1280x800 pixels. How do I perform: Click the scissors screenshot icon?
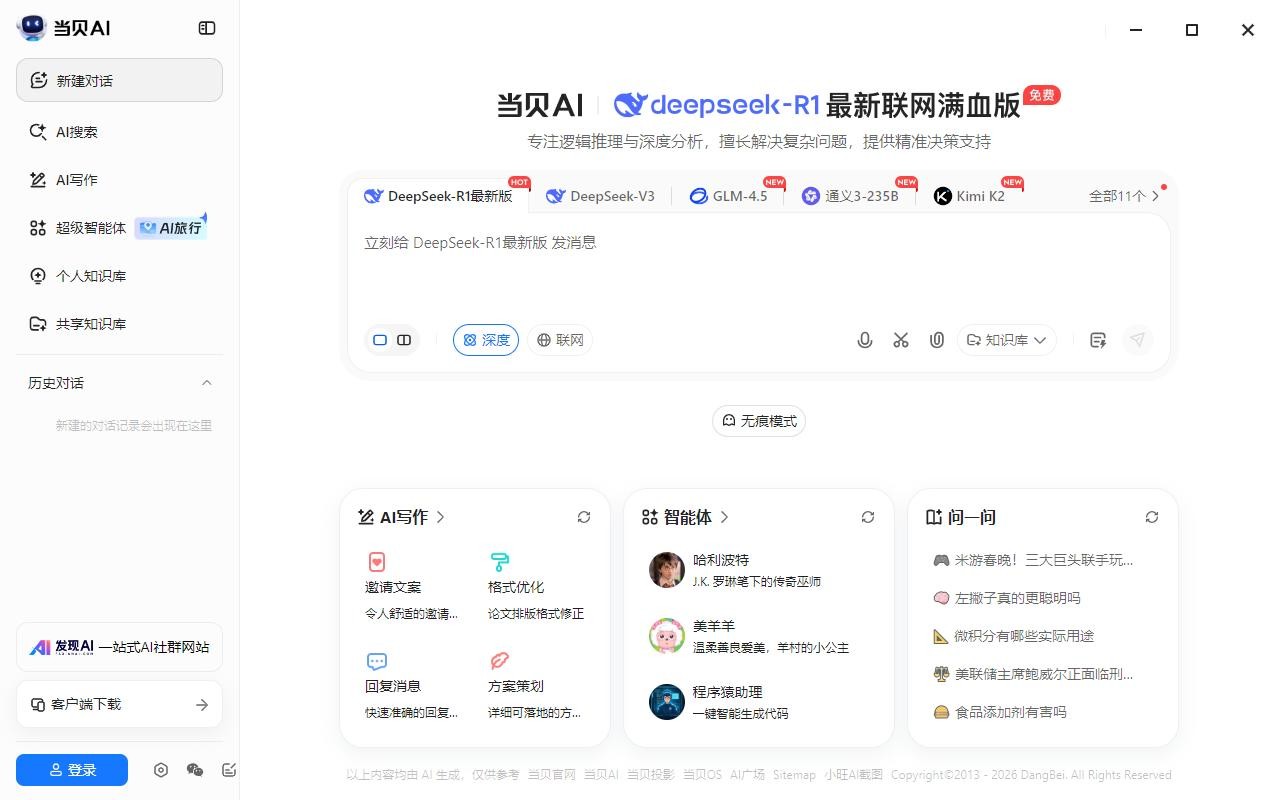click(x=901, y=340)
